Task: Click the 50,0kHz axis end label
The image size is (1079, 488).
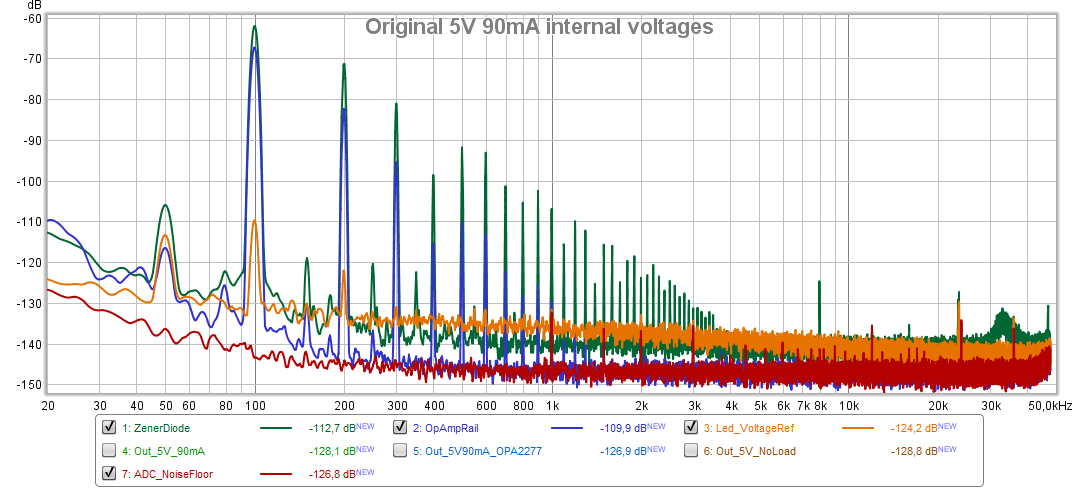Action: click(x=1051, y=405)
